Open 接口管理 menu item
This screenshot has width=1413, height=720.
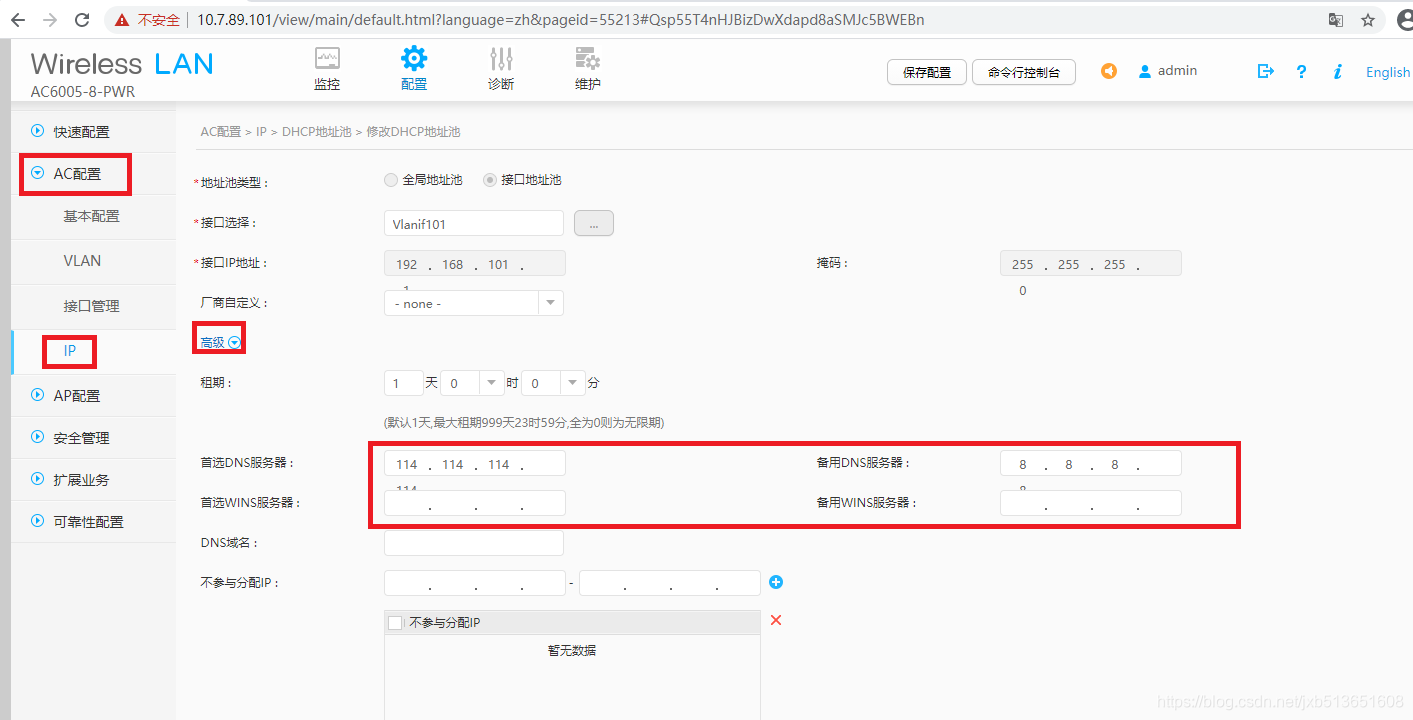point(91,306)
